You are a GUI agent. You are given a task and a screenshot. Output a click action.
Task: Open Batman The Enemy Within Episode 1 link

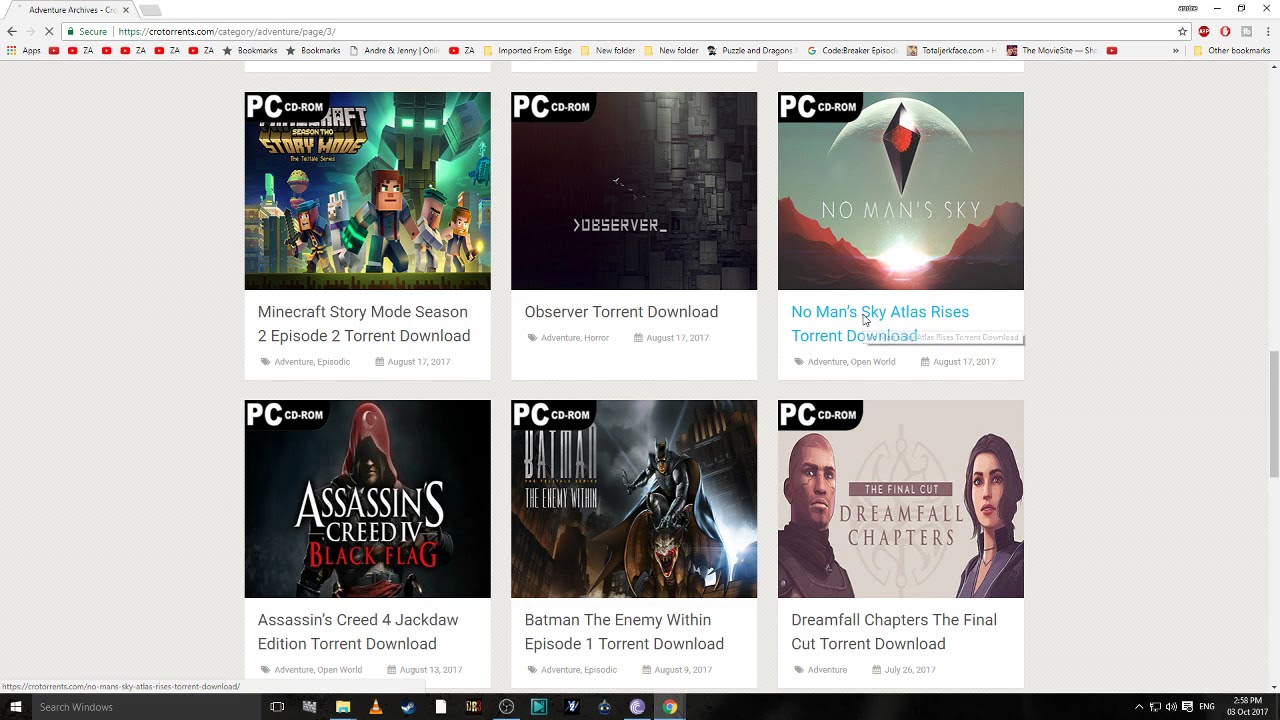(624, 632)
